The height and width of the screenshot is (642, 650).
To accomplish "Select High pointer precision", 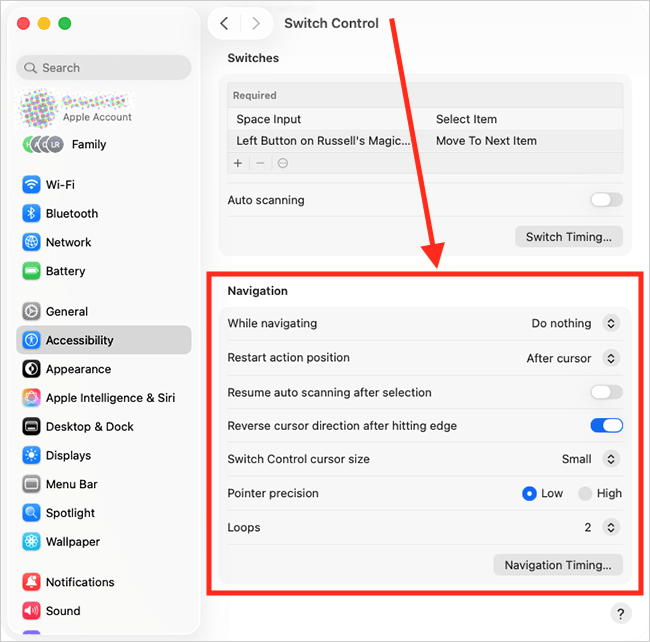I will pos(586,493).
